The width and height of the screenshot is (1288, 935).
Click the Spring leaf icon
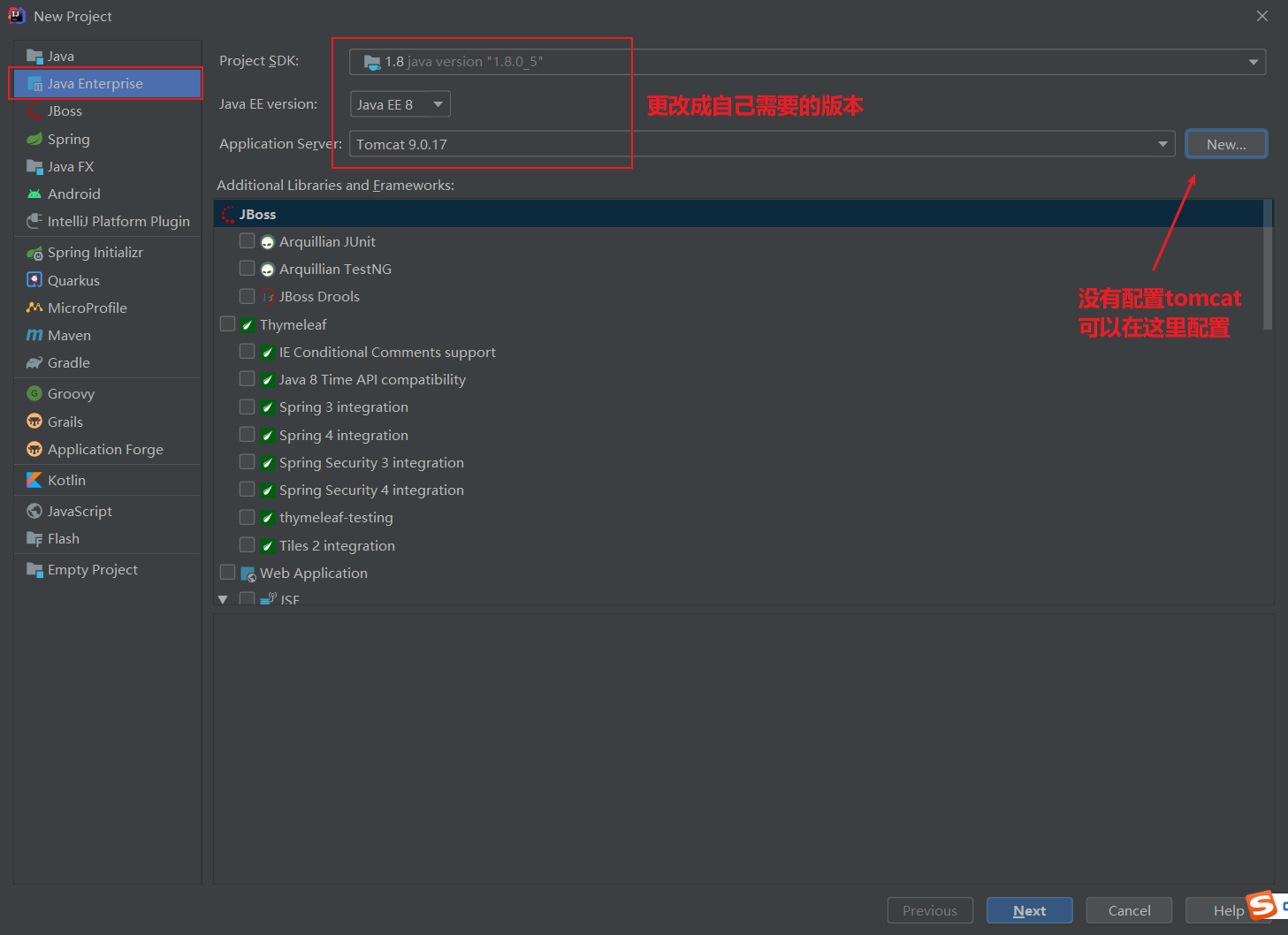tap(34, 139)
